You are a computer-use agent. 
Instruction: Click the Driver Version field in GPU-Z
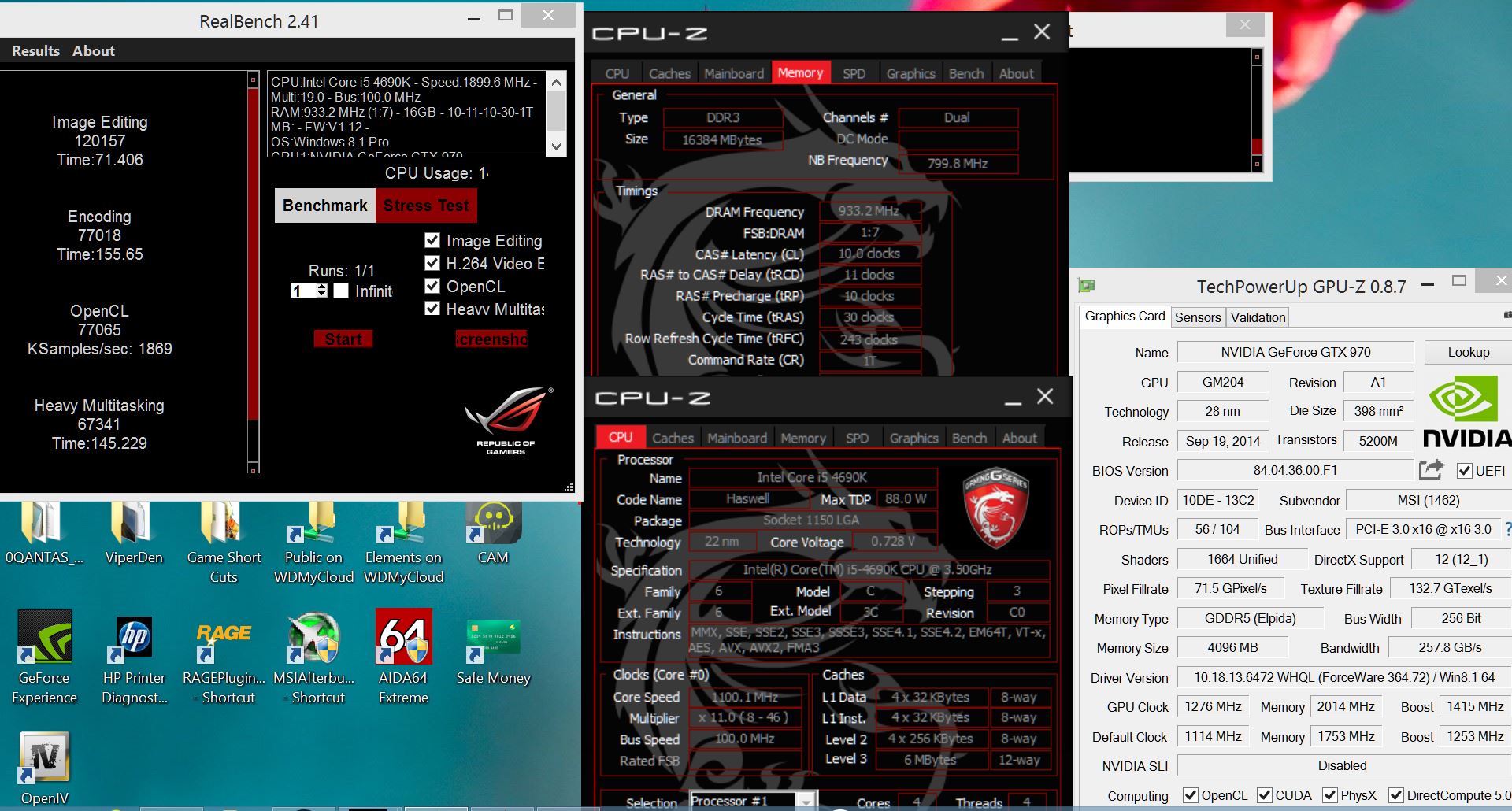1343,677
